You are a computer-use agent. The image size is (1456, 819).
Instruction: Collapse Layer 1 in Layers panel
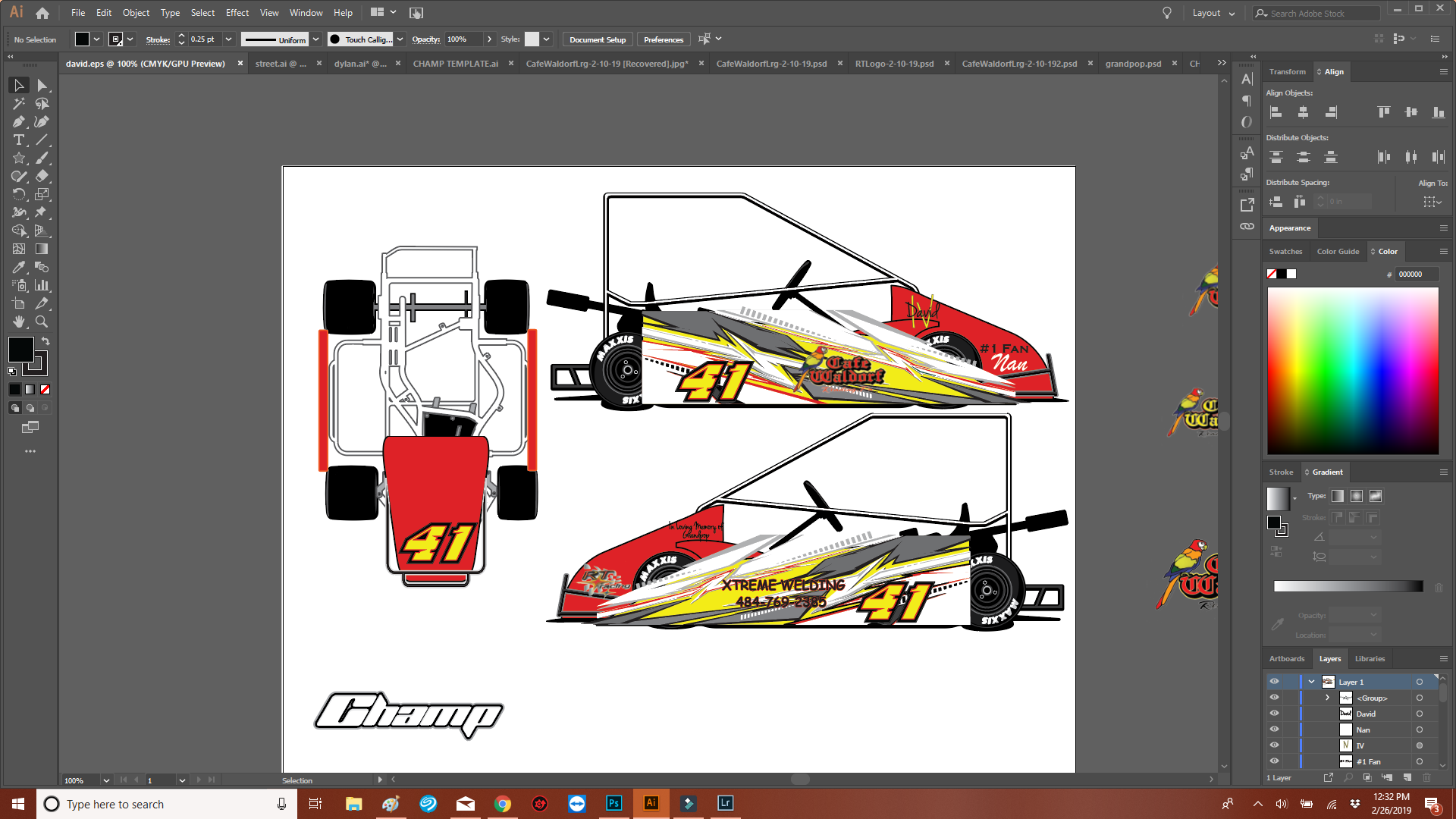point(1311,682)
